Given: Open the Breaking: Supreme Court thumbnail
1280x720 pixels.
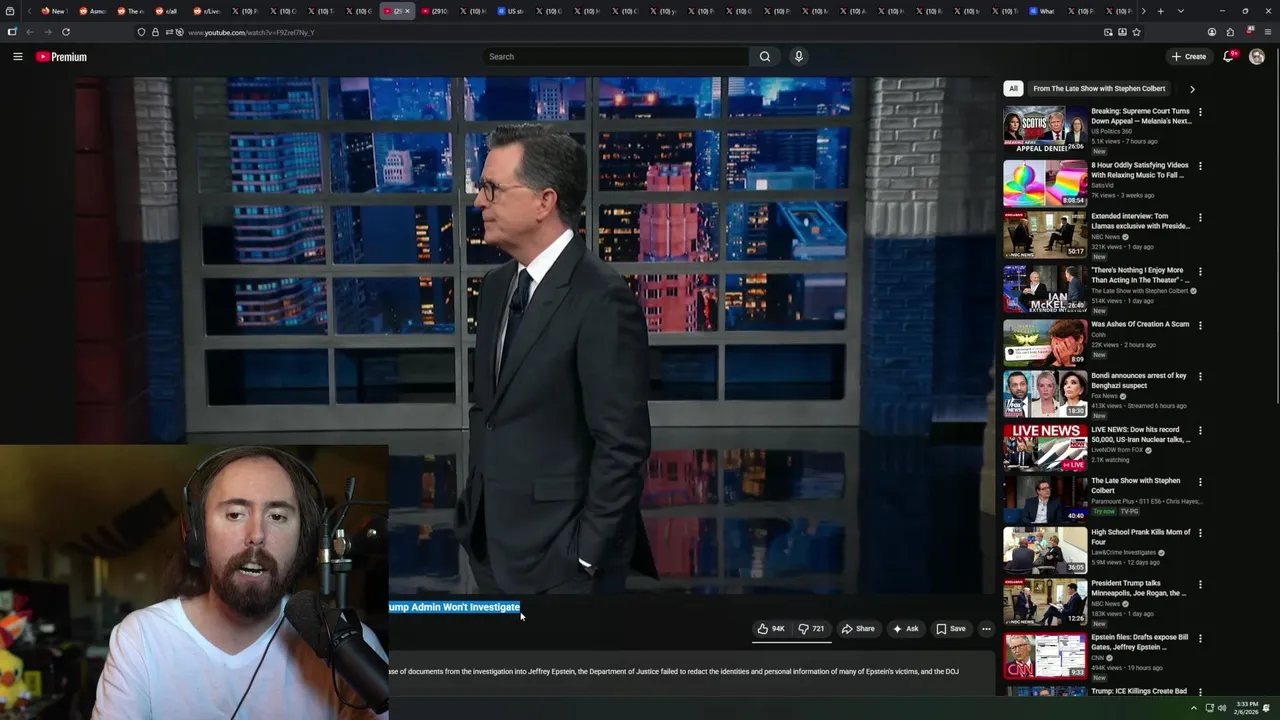Looking at the screenshot, I should pos(1045,129).
